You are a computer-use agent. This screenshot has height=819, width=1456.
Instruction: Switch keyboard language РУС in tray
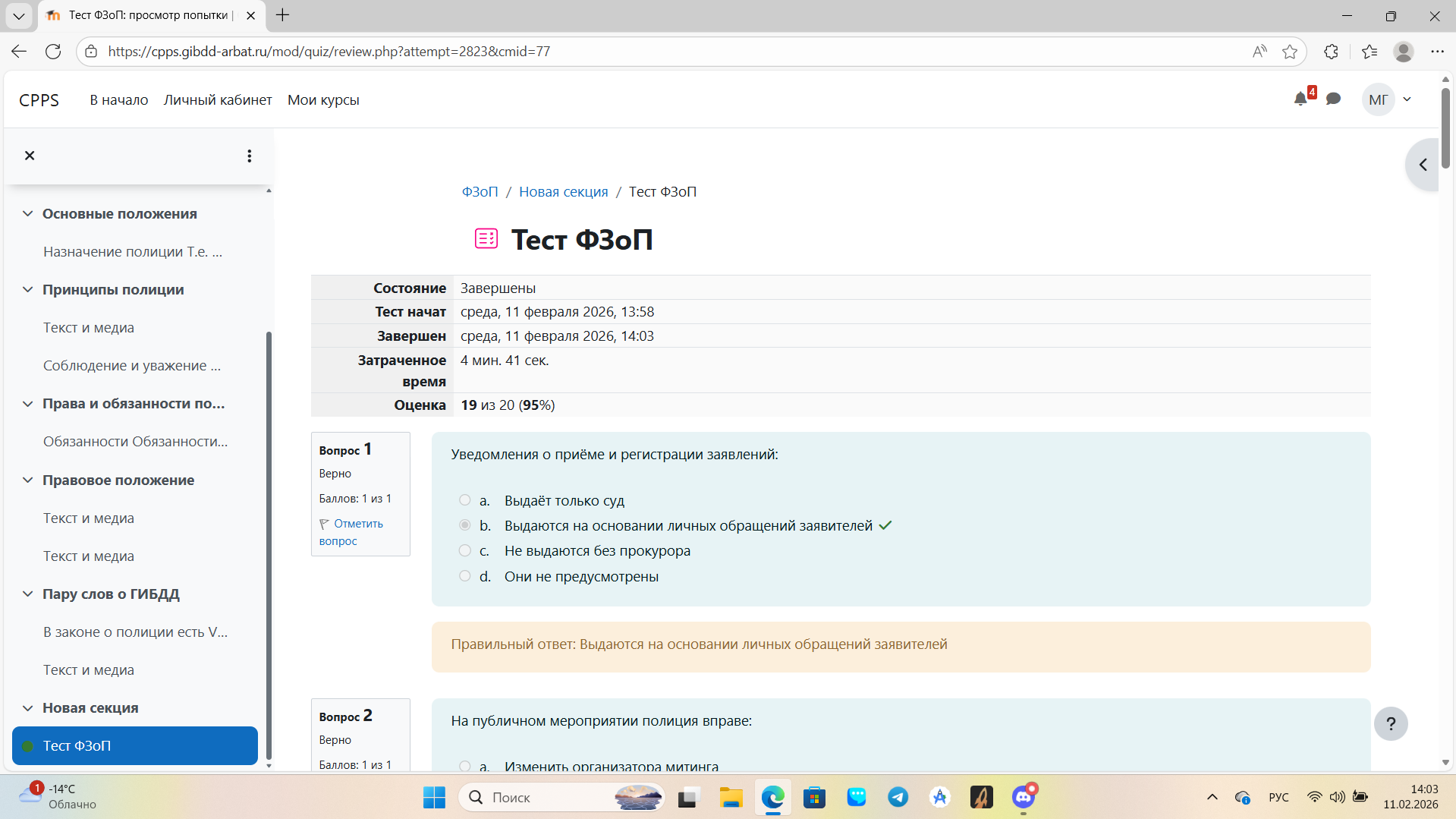coord(1278,797)
